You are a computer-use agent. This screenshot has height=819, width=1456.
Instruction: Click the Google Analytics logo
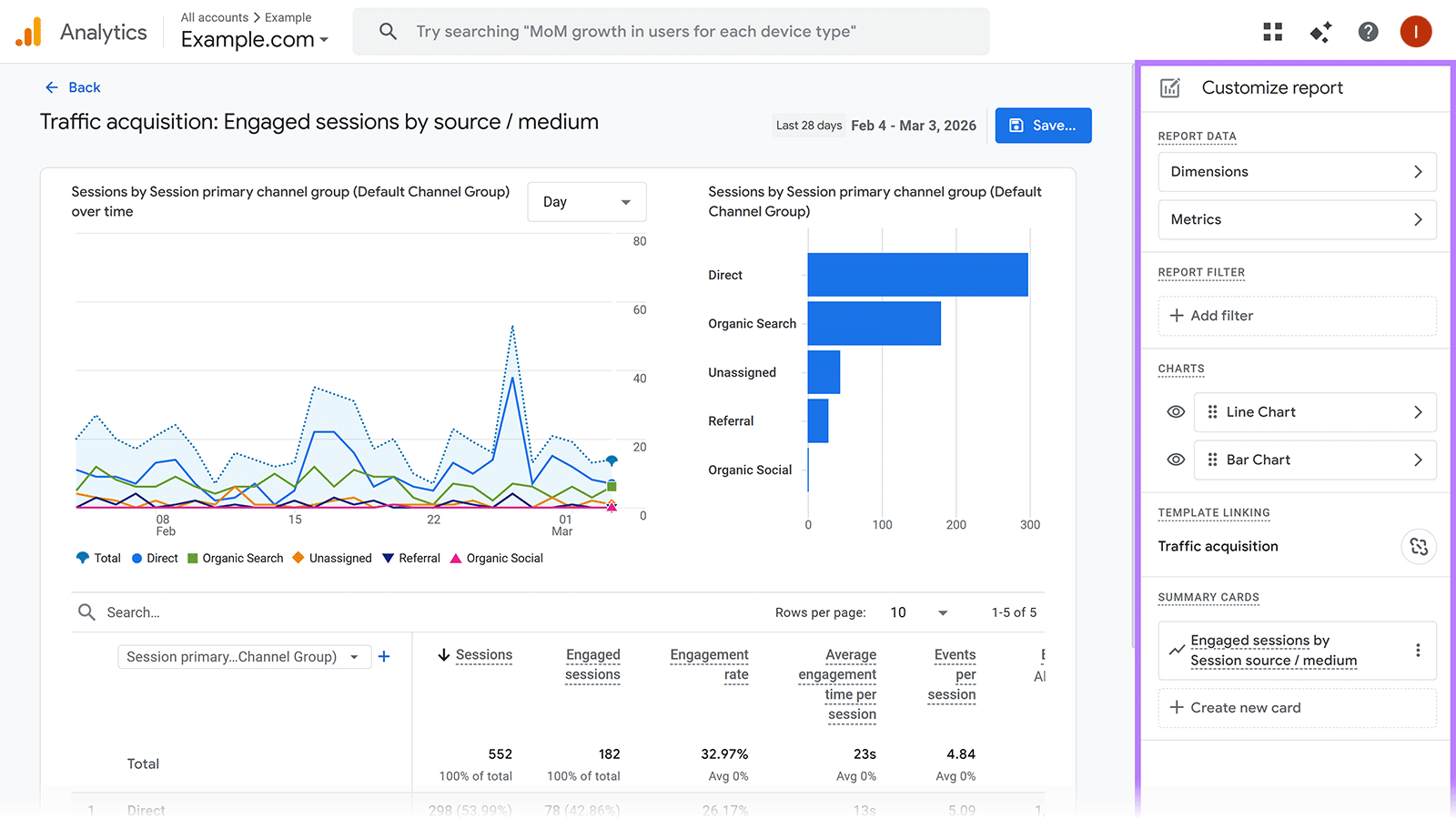pyautogui.click(x=28, y=31)
